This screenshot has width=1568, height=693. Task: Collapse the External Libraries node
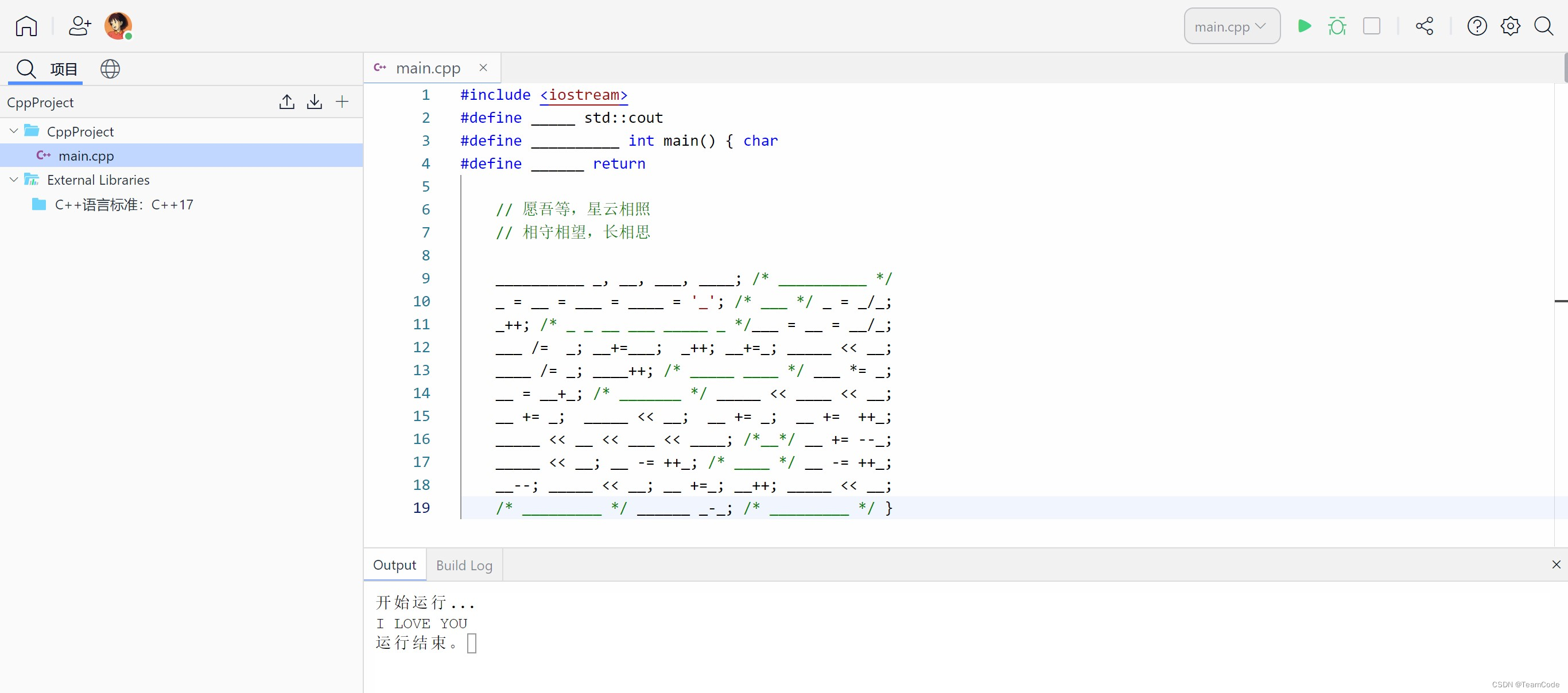pos(13,180)
